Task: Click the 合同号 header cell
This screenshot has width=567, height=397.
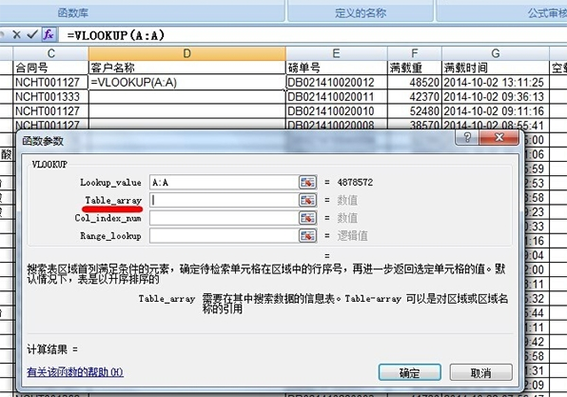Action: tap(51, 68)
